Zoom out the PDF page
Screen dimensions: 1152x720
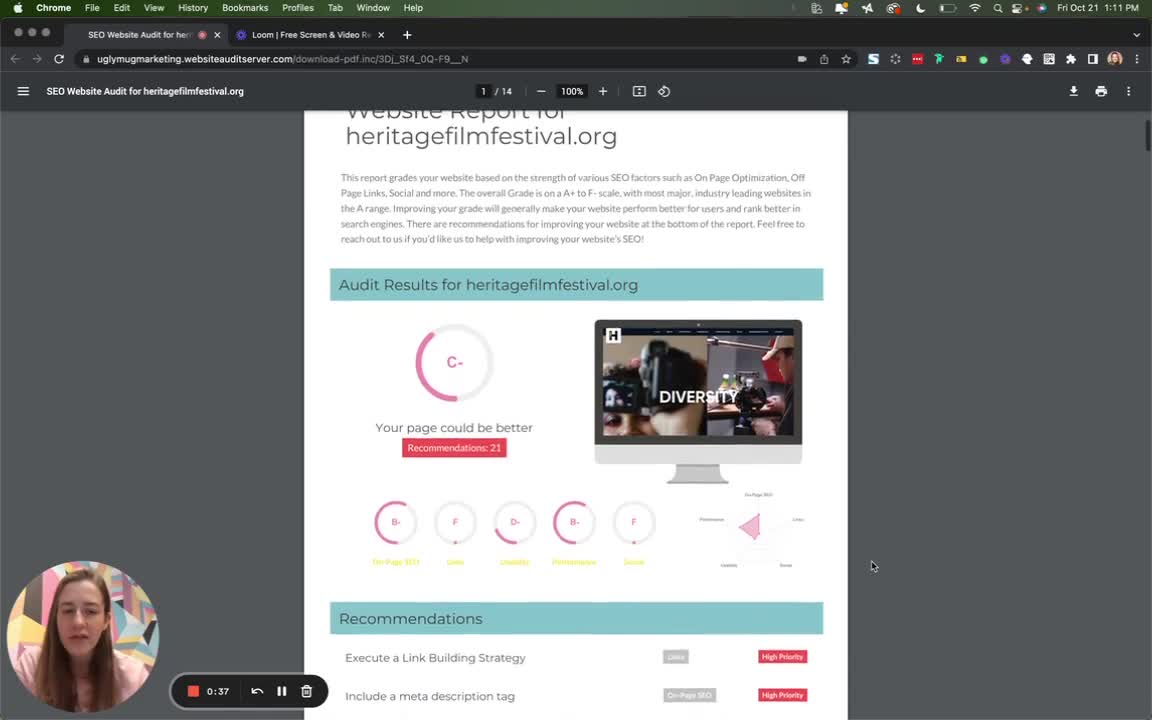(541, 91)
